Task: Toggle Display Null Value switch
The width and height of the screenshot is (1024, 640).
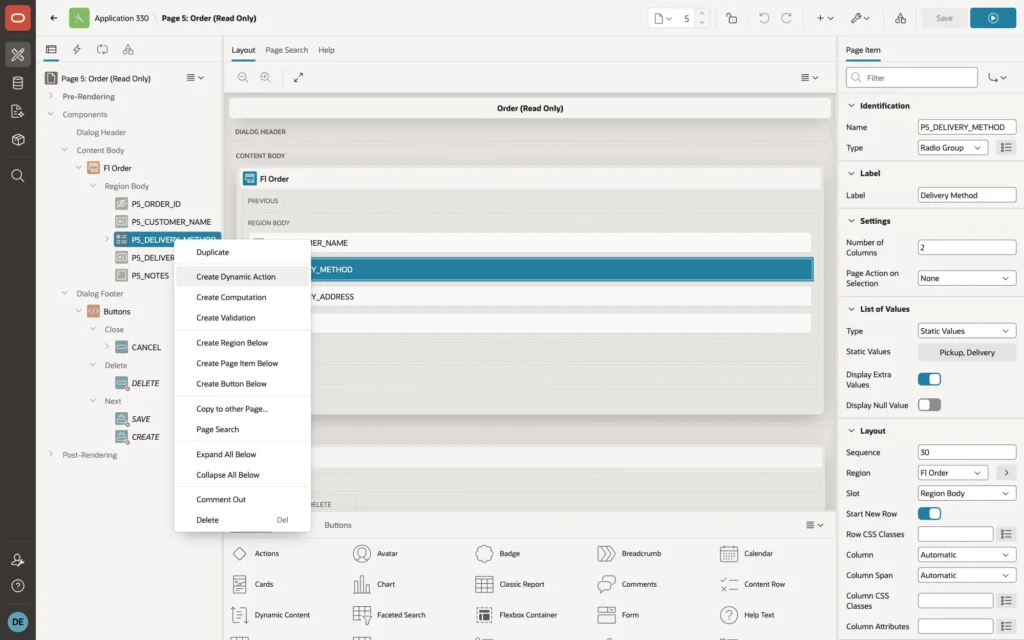Action: pos(929,405)
